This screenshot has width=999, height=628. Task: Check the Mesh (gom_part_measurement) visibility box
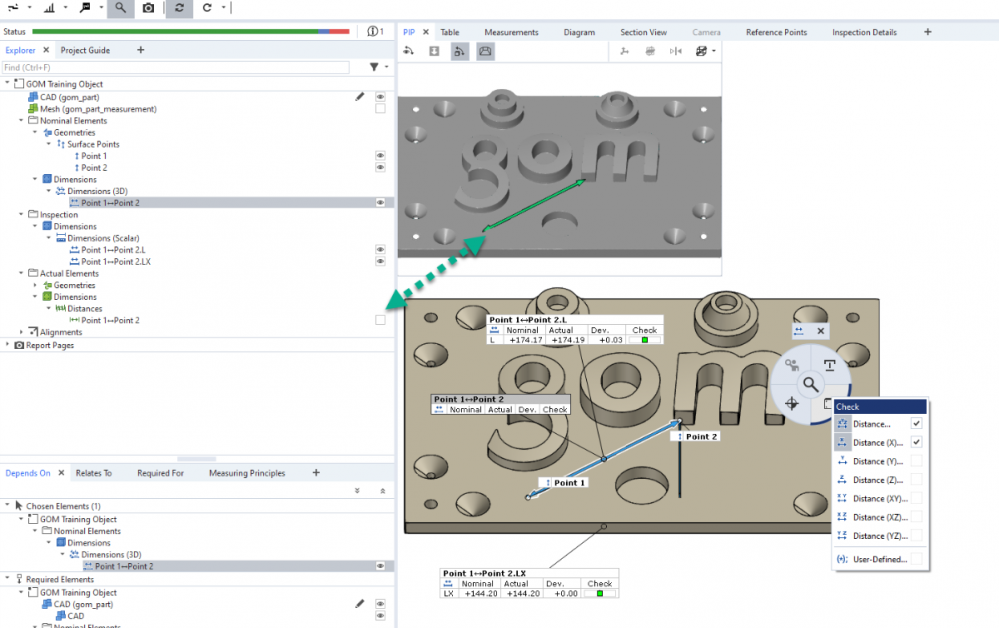[x=380, y=109]
